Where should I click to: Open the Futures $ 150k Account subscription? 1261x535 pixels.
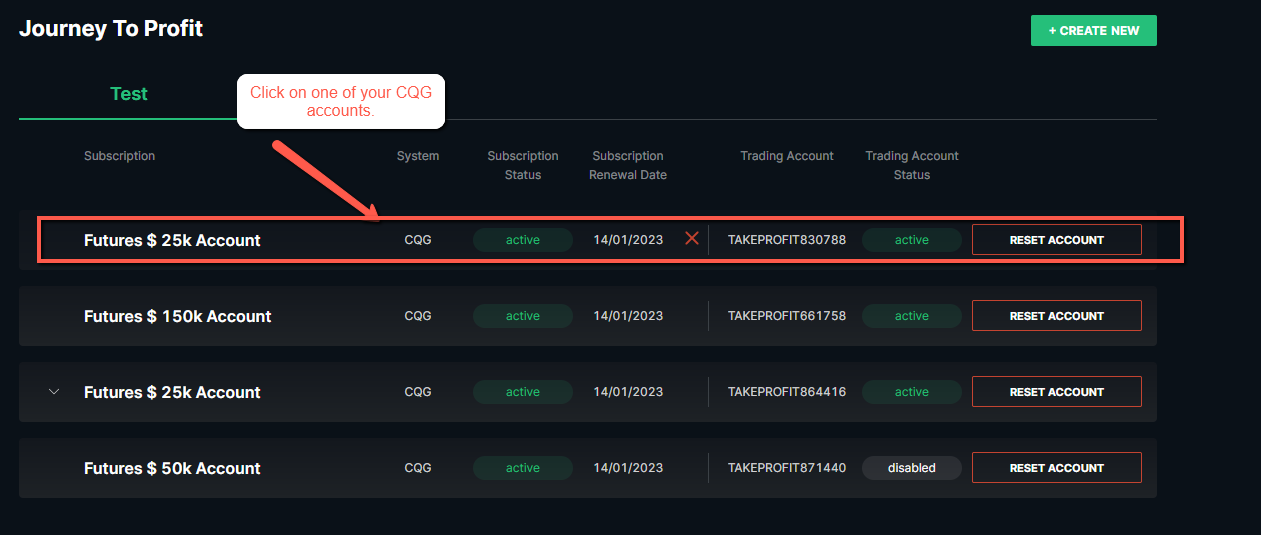point(178,316)
